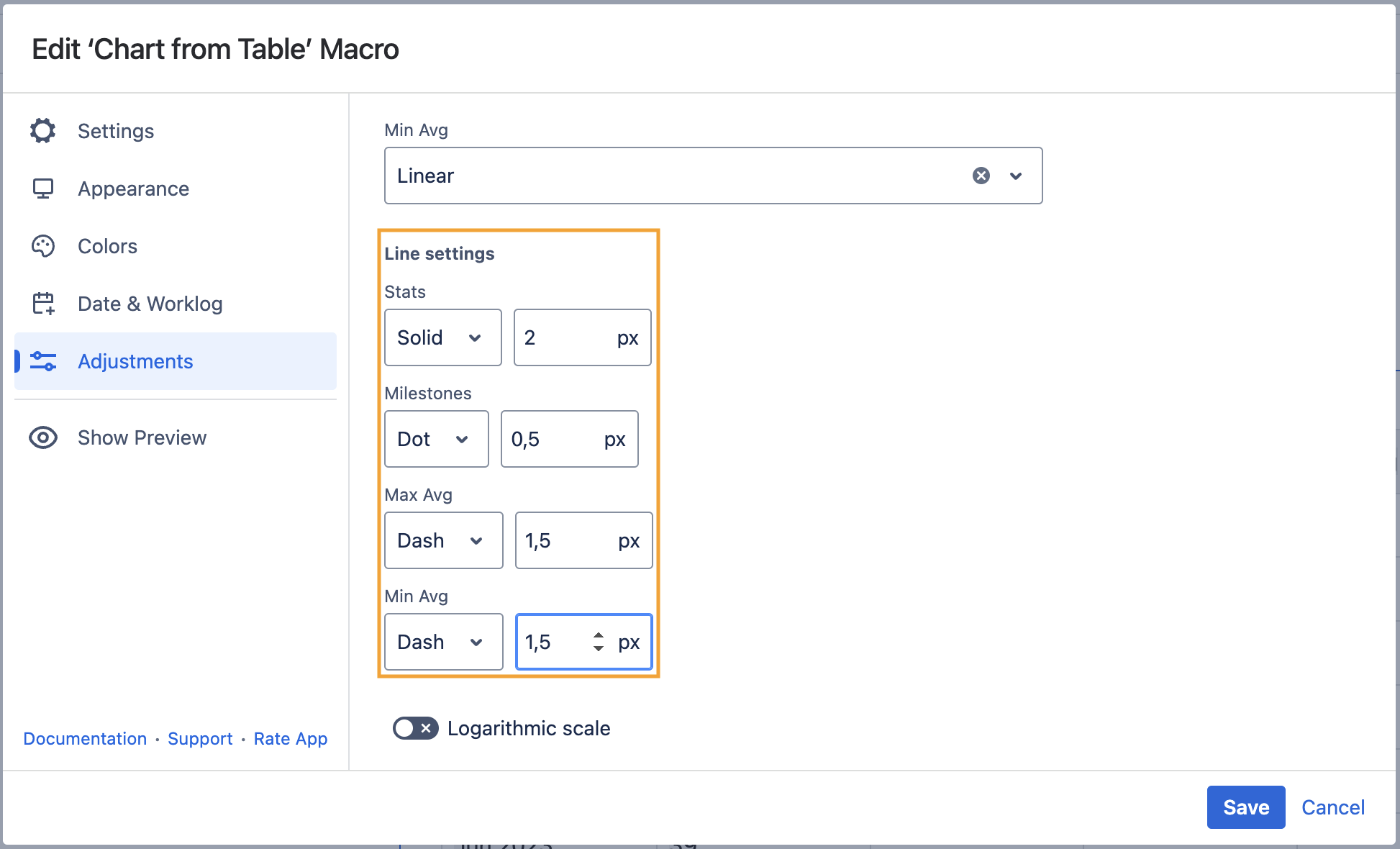
Task: Open the Rate App link
Action: coord(290,739)
